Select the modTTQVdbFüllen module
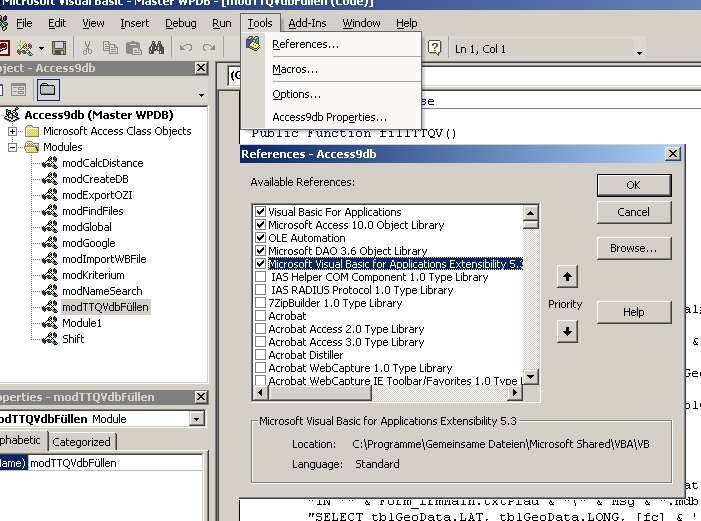 [x=105, y=307]
